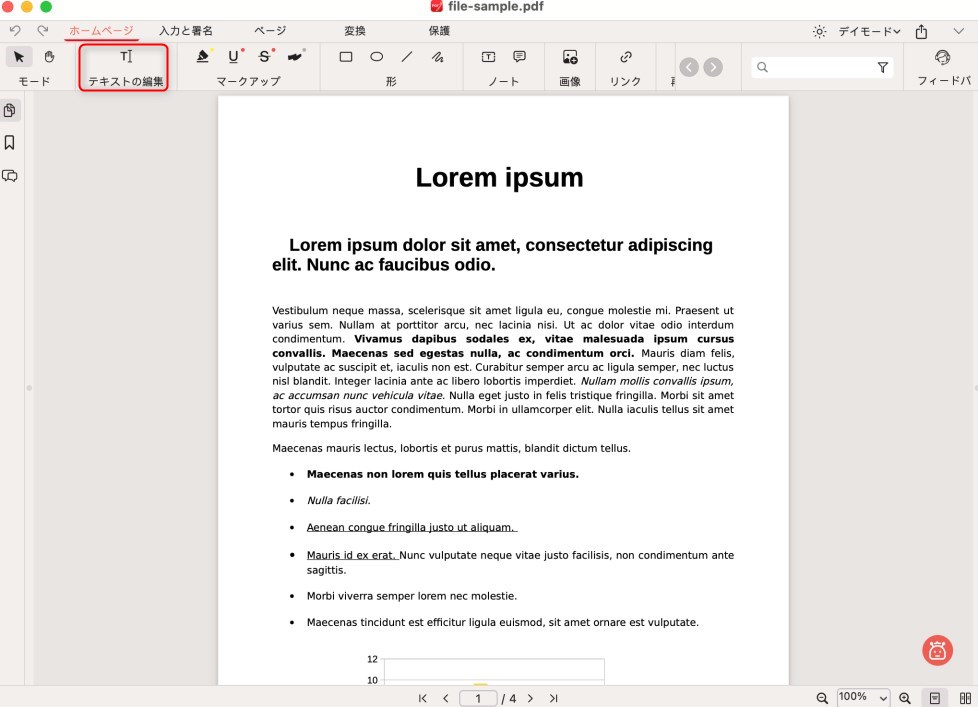Switch to two-page view layout
Viewport: 978px width, 707px height.
tap(965, 698)
